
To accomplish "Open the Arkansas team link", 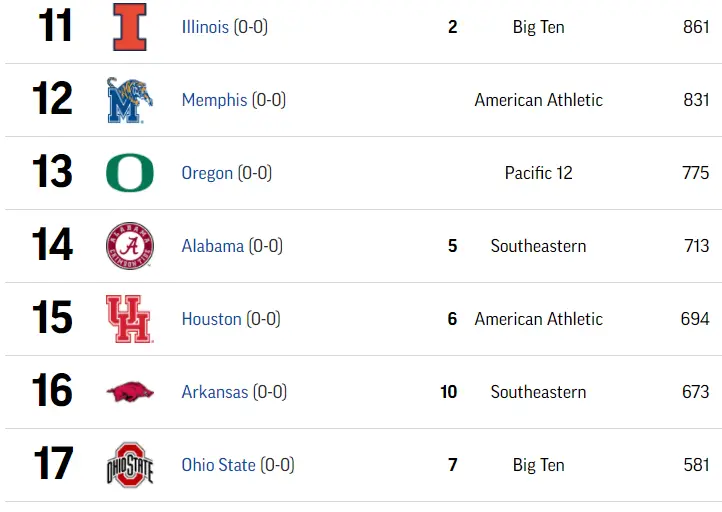I will pyautogui.click(x=214, y=392).
